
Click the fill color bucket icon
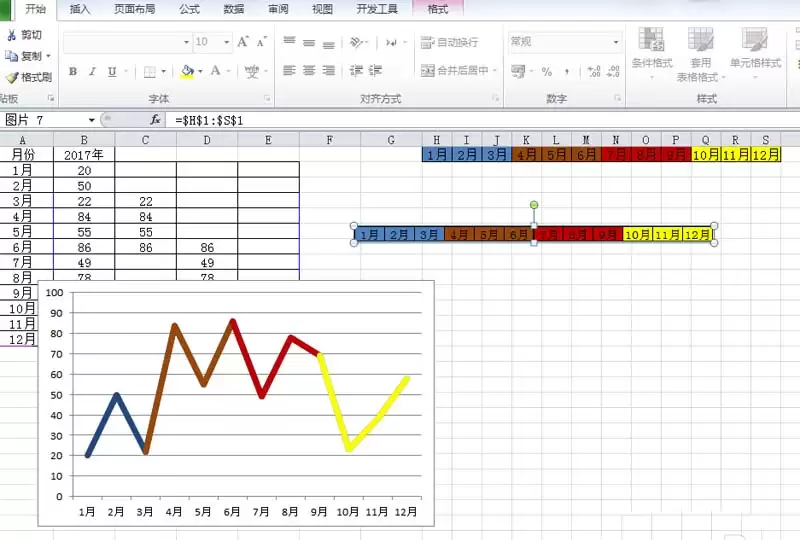click(x=187, y=71)
